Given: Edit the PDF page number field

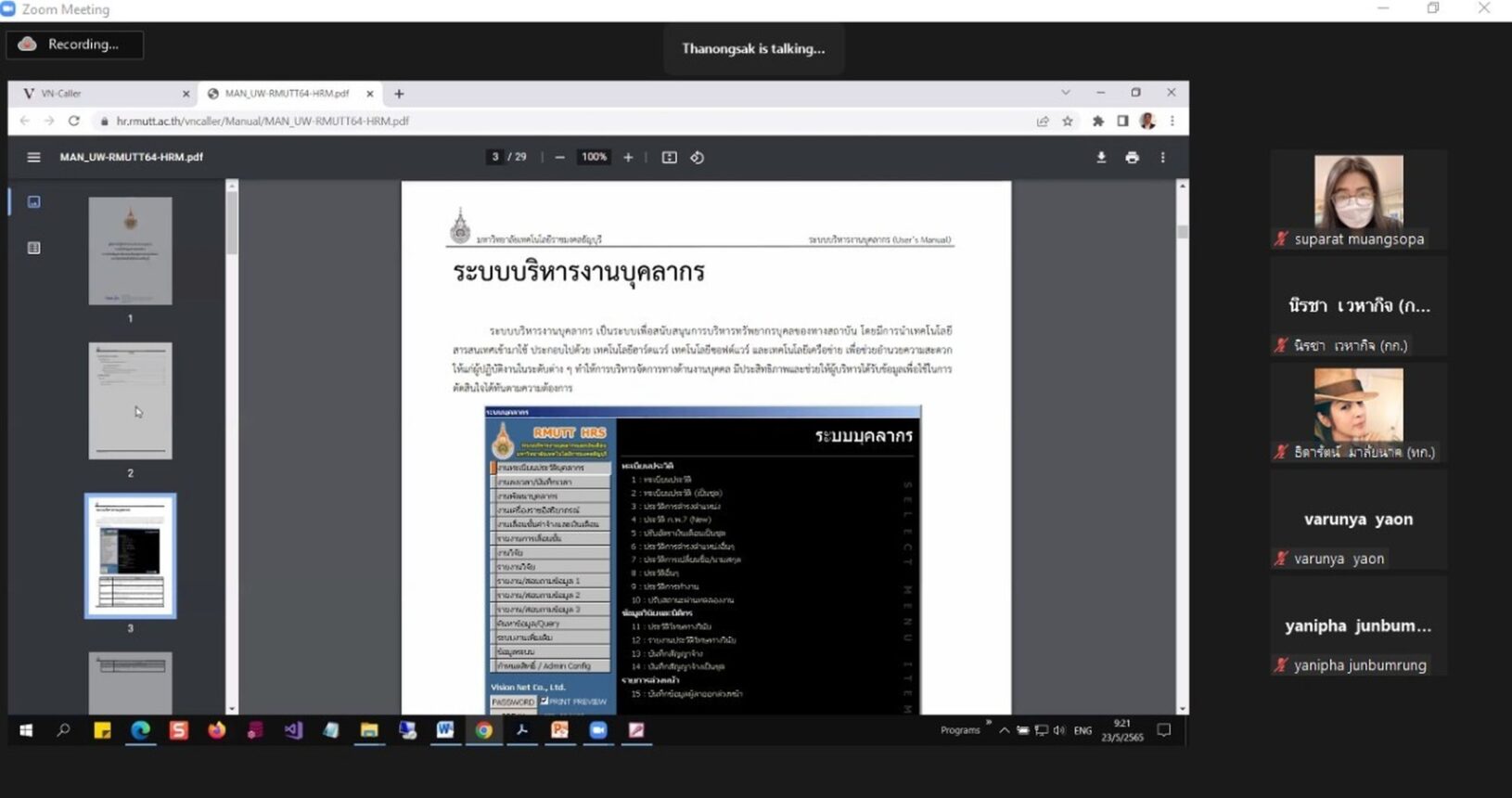Looking at the screenshot, I should tap(495, 157).
